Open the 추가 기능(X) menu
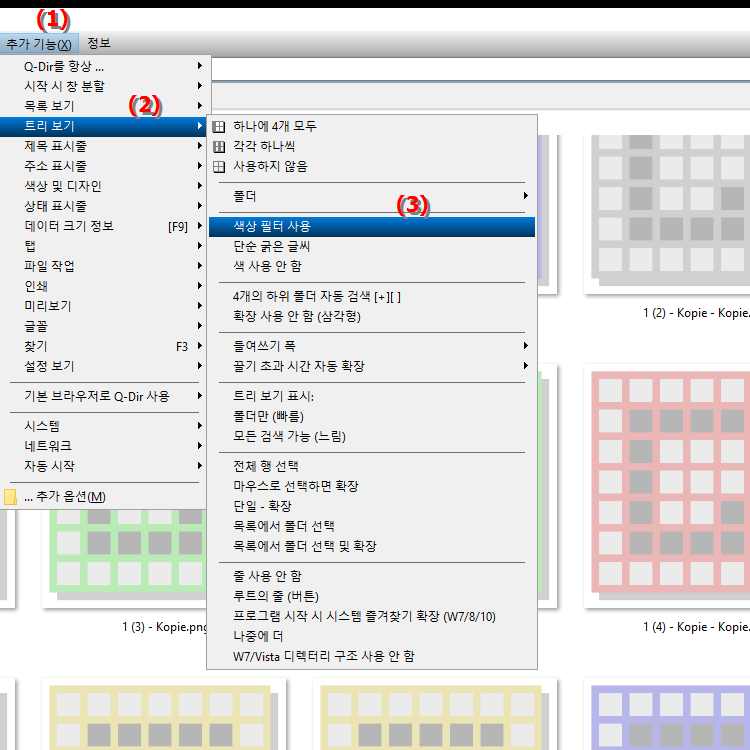 39,44
